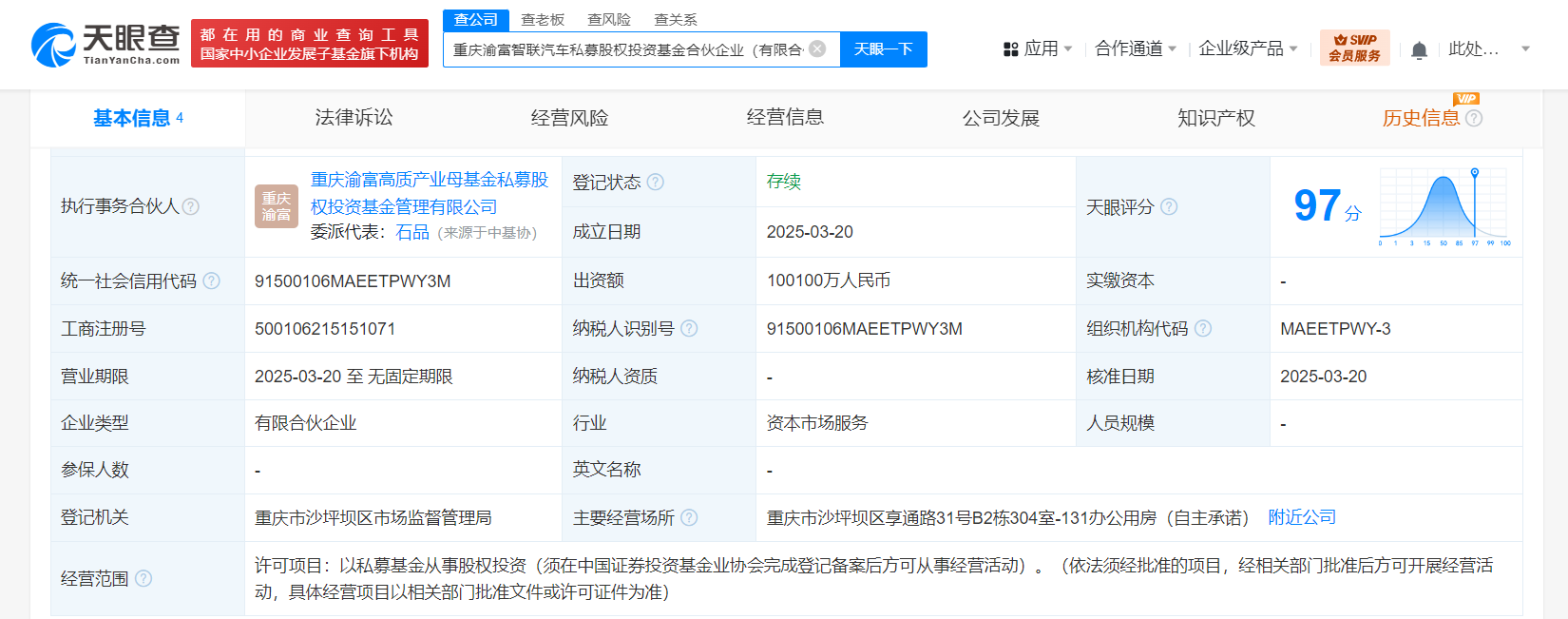Switch to the 法律诉讼 tab
Screen dimensions: 1568x619
pyautogui.click(x=354, y=118)
